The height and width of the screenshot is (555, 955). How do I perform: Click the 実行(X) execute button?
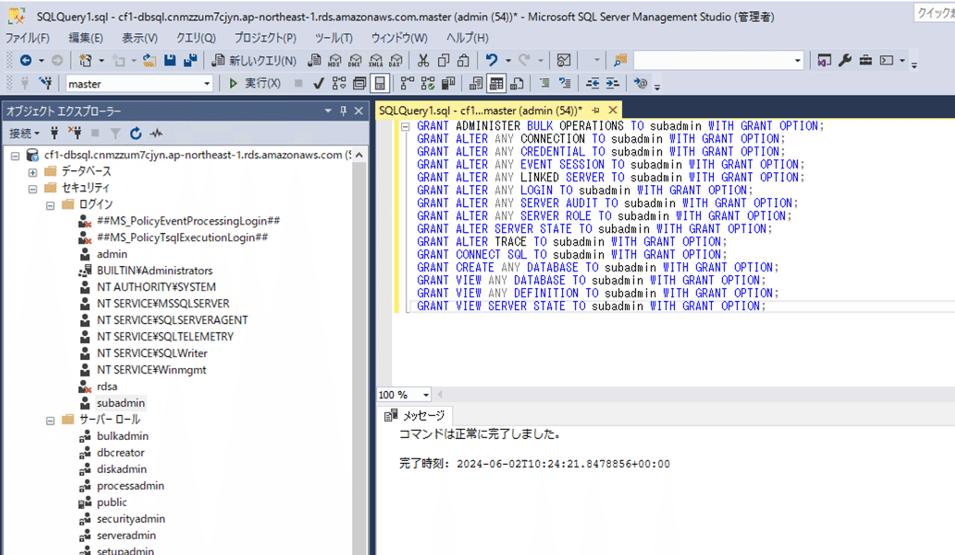pos(255,83)
